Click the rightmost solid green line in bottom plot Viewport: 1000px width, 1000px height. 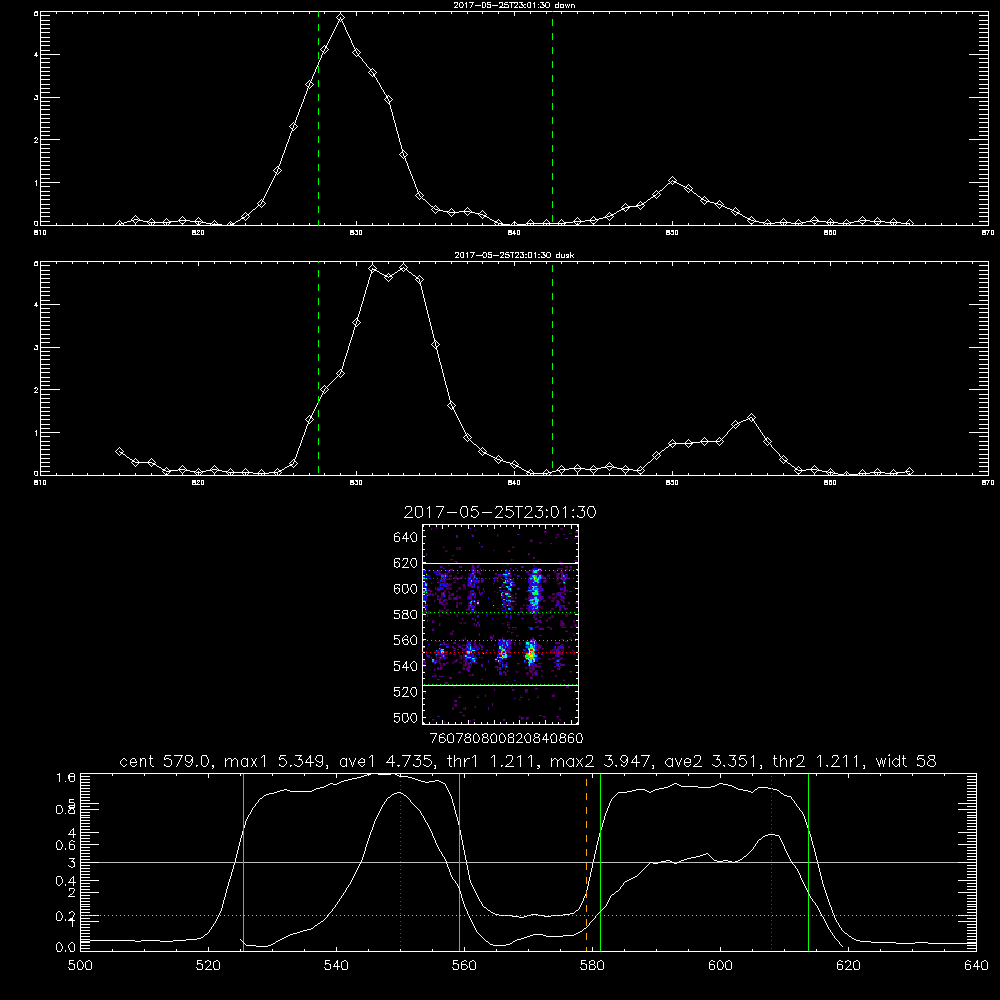(808, 861)
